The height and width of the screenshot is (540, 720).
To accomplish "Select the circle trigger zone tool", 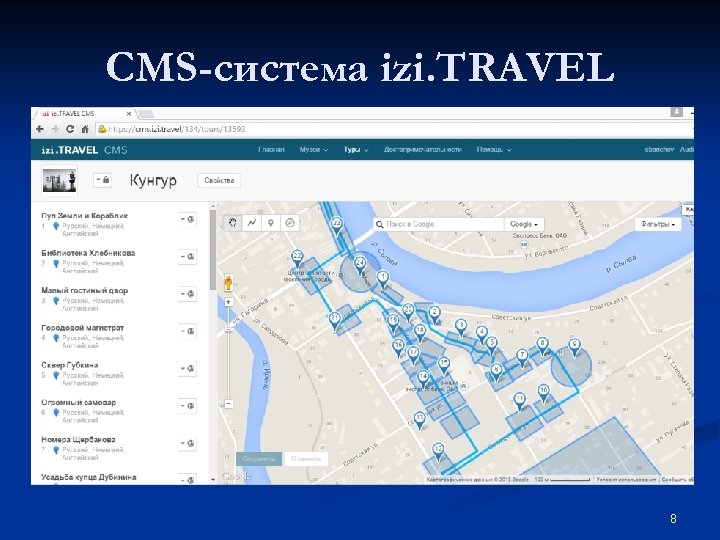I will pos(290,223).
